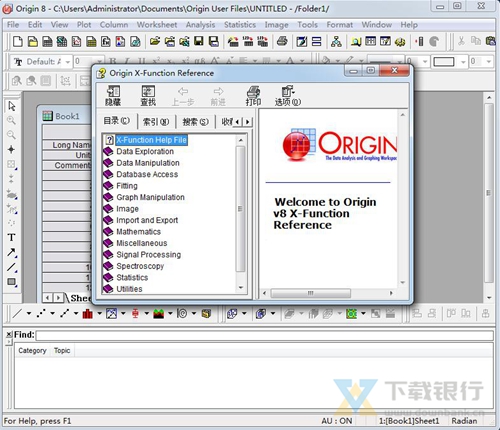Select the Text tool
The image size is (500, 430).
[12, 237]
